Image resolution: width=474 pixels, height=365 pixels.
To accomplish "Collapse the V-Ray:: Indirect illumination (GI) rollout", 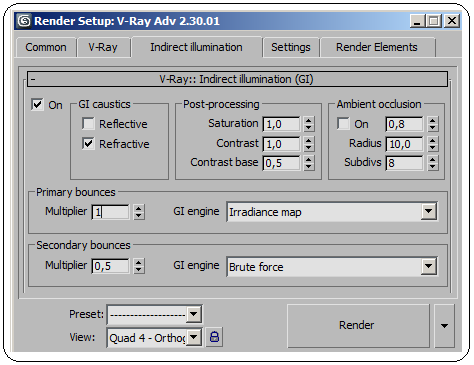I will (237, 79).
